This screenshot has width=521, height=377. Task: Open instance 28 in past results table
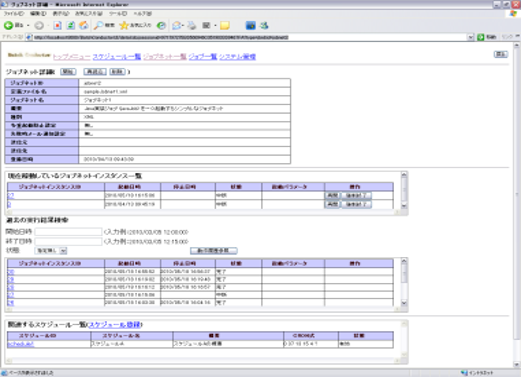11,287
